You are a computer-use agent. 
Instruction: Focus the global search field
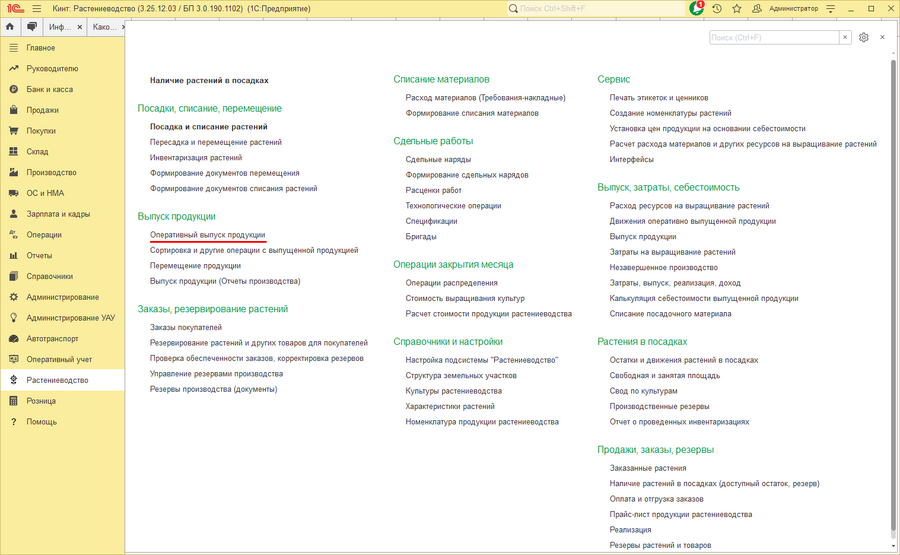[597, 9]
